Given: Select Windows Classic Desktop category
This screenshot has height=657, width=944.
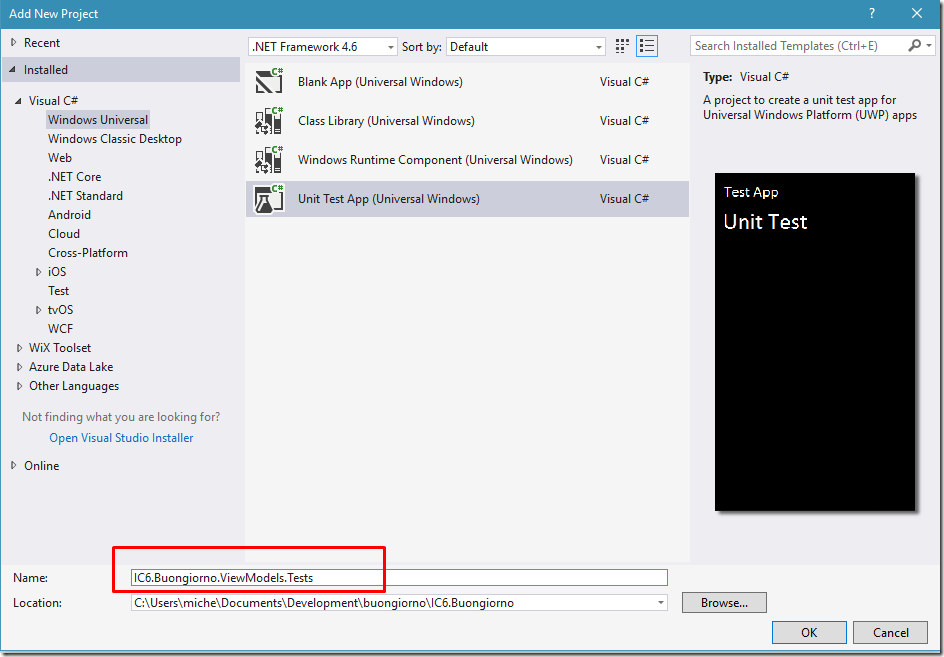Looking at the screenshot, I should 114,139.
